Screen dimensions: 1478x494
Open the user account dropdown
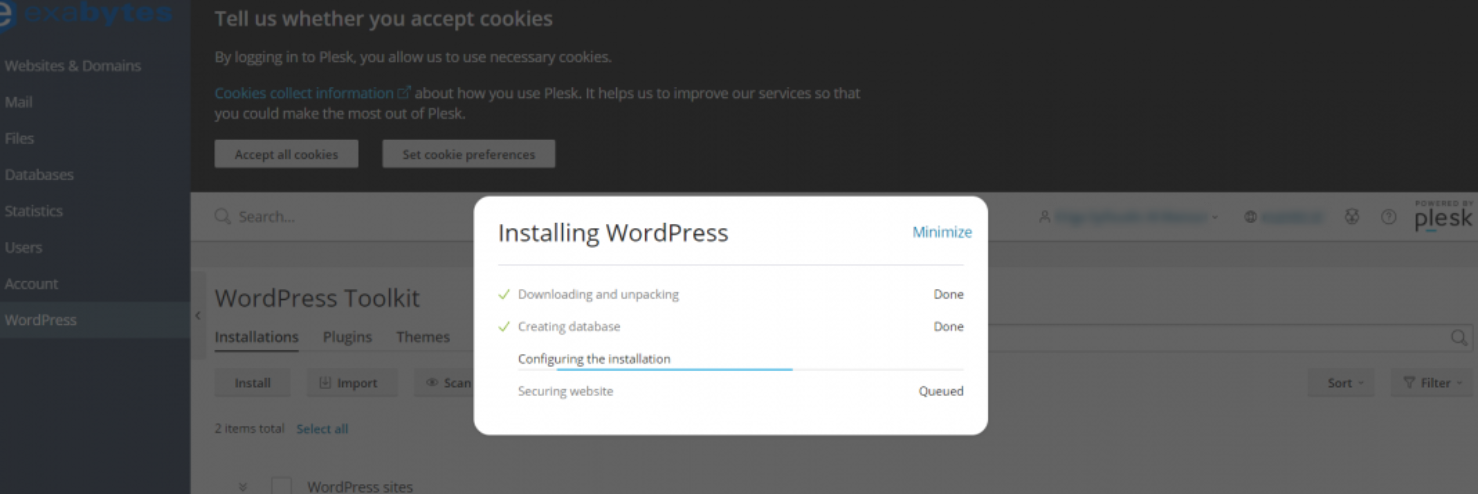(1129, 217)
